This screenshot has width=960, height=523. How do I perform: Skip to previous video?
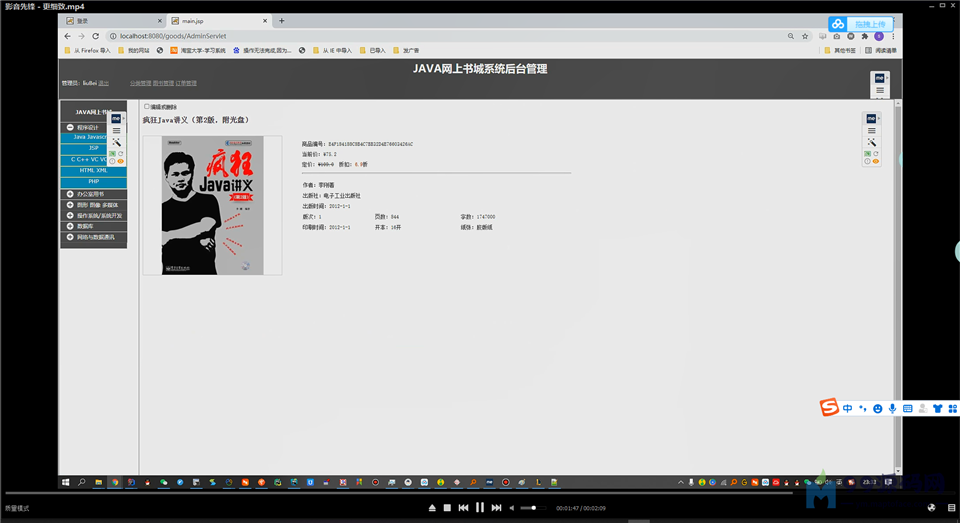(x=463, y=508)
